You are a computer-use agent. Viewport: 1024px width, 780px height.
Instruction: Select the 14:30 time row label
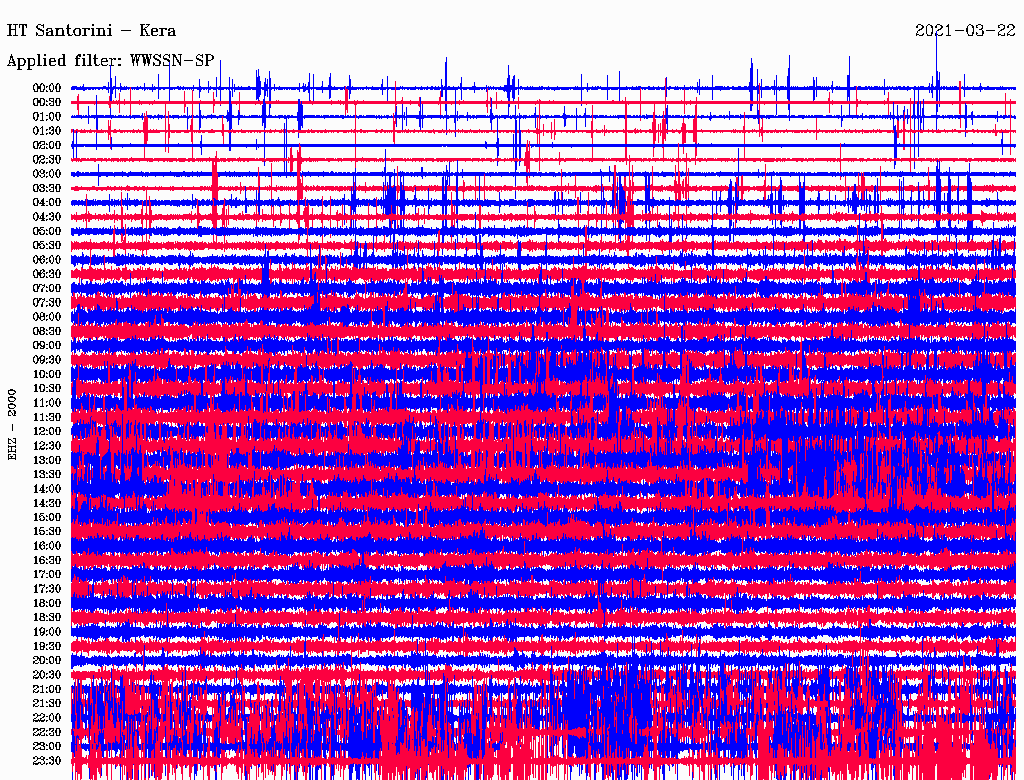pos(47,504)
